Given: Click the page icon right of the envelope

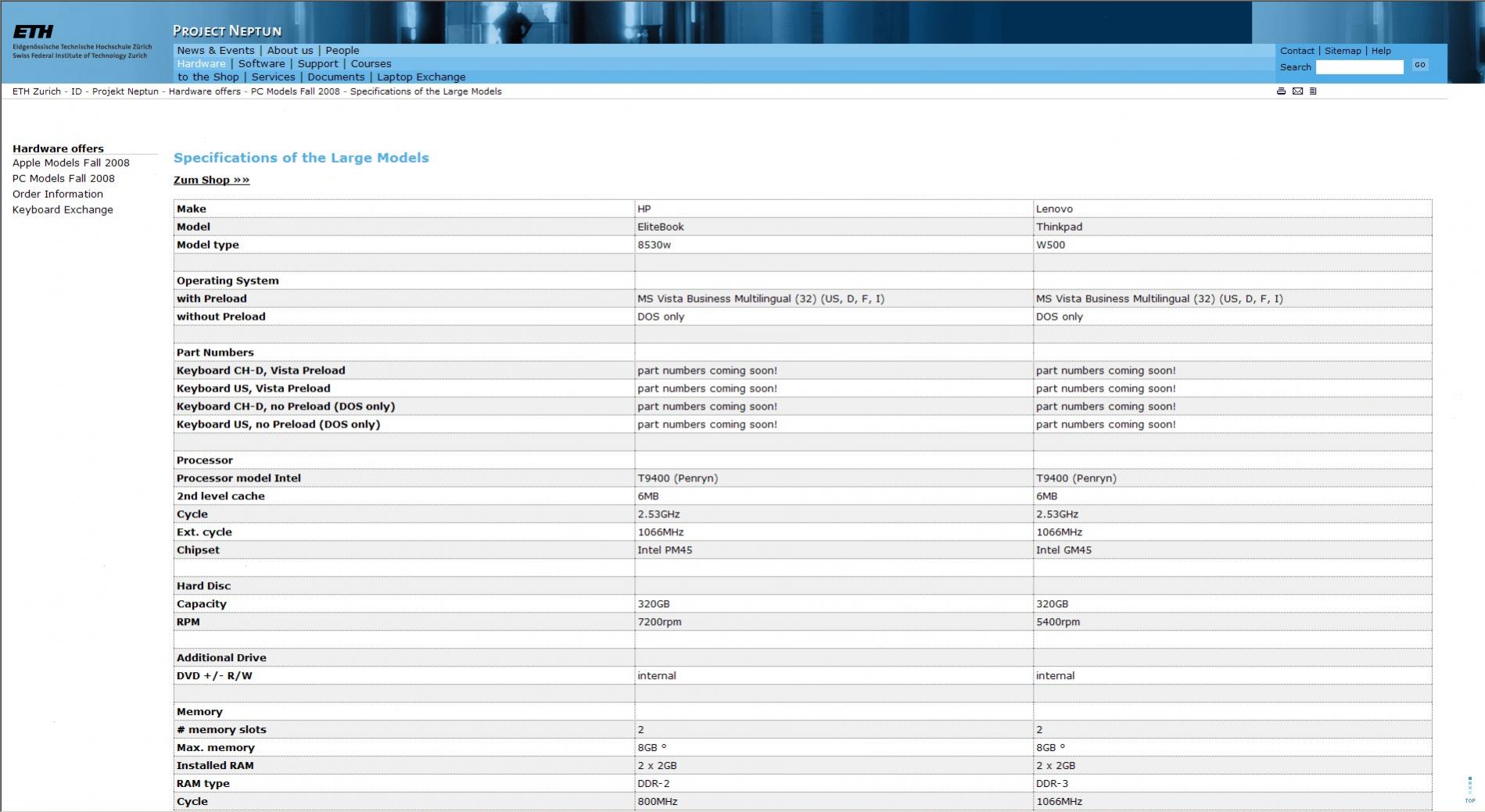Looking at the screenshot, I should click(1313, 91).
